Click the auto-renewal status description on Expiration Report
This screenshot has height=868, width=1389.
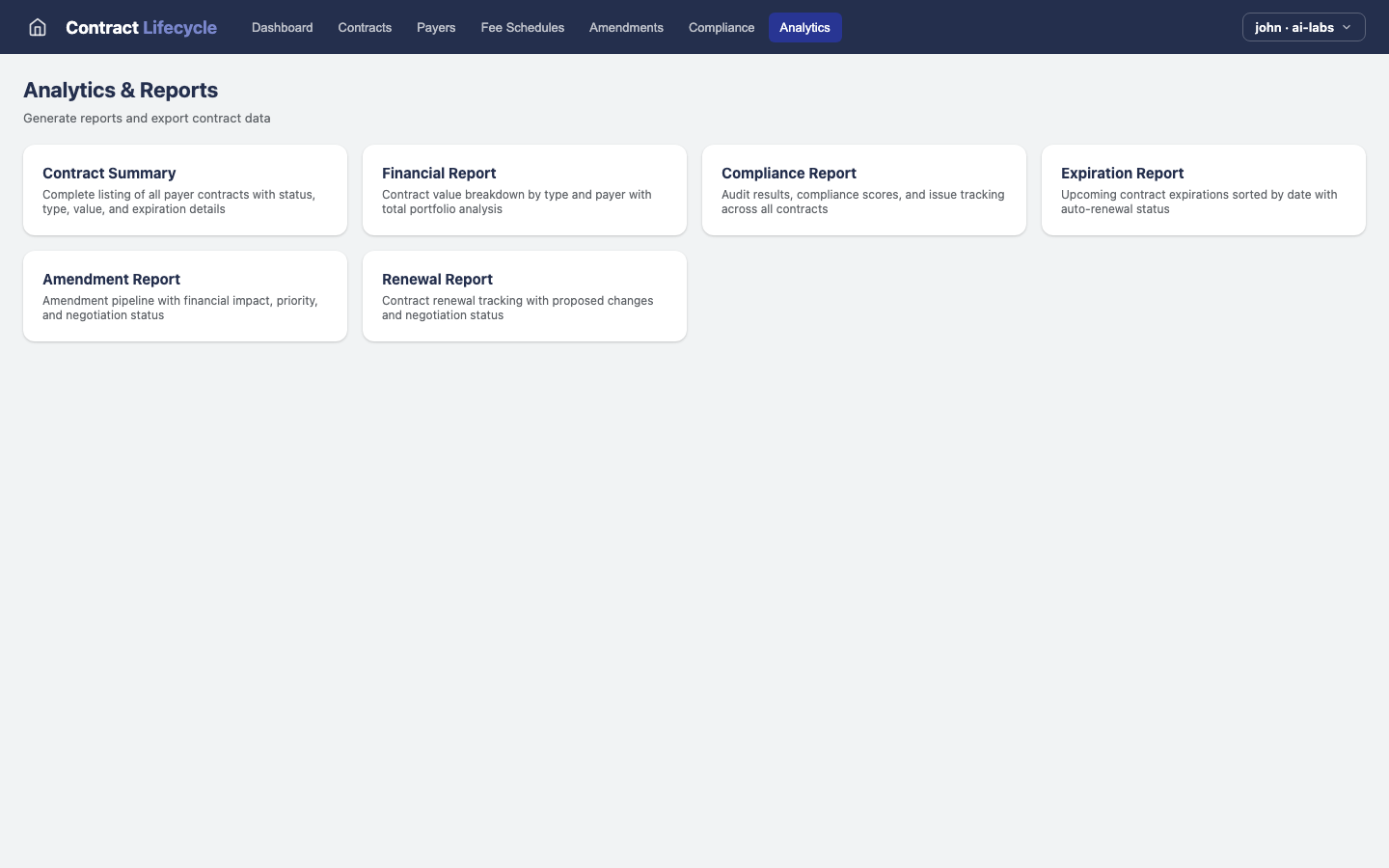pos(1199,202)
